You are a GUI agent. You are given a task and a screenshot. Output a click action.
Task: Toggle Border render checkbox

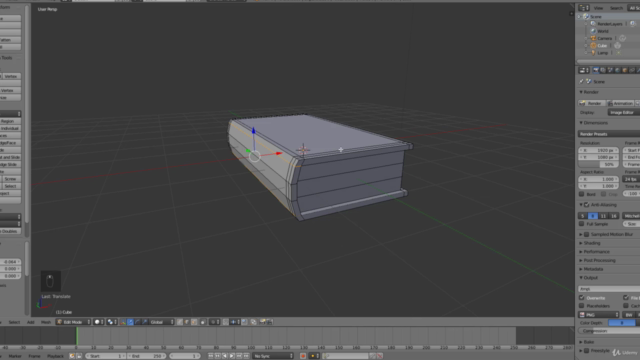pos(582,194)
